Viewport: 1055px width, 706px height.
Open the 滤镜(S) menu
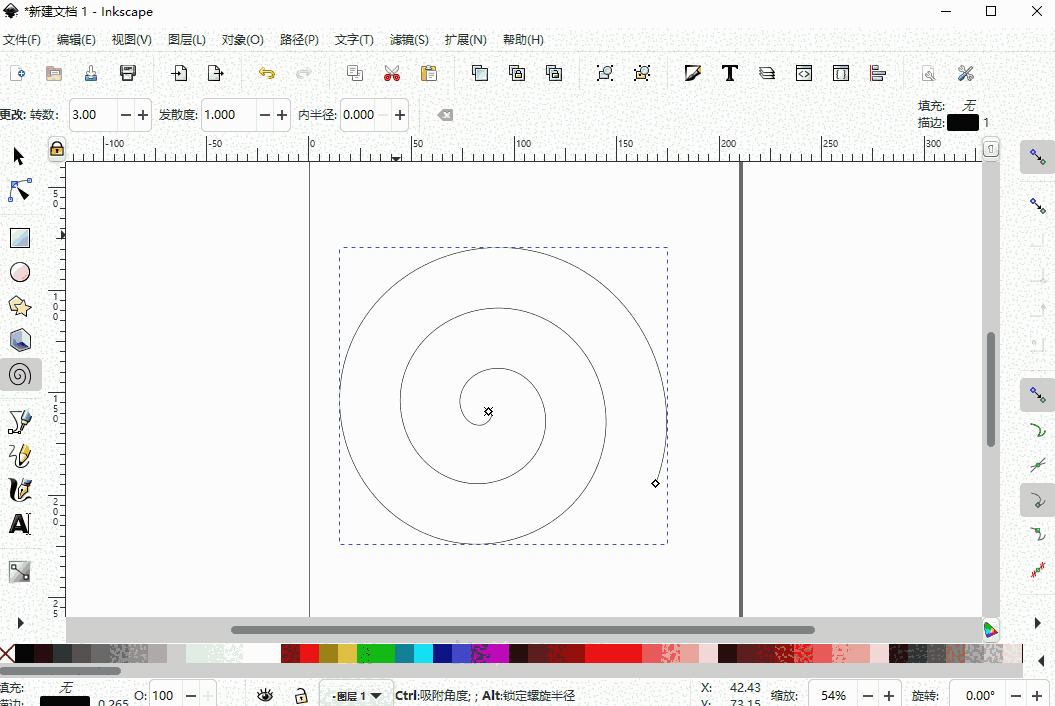tap(408, 39)
